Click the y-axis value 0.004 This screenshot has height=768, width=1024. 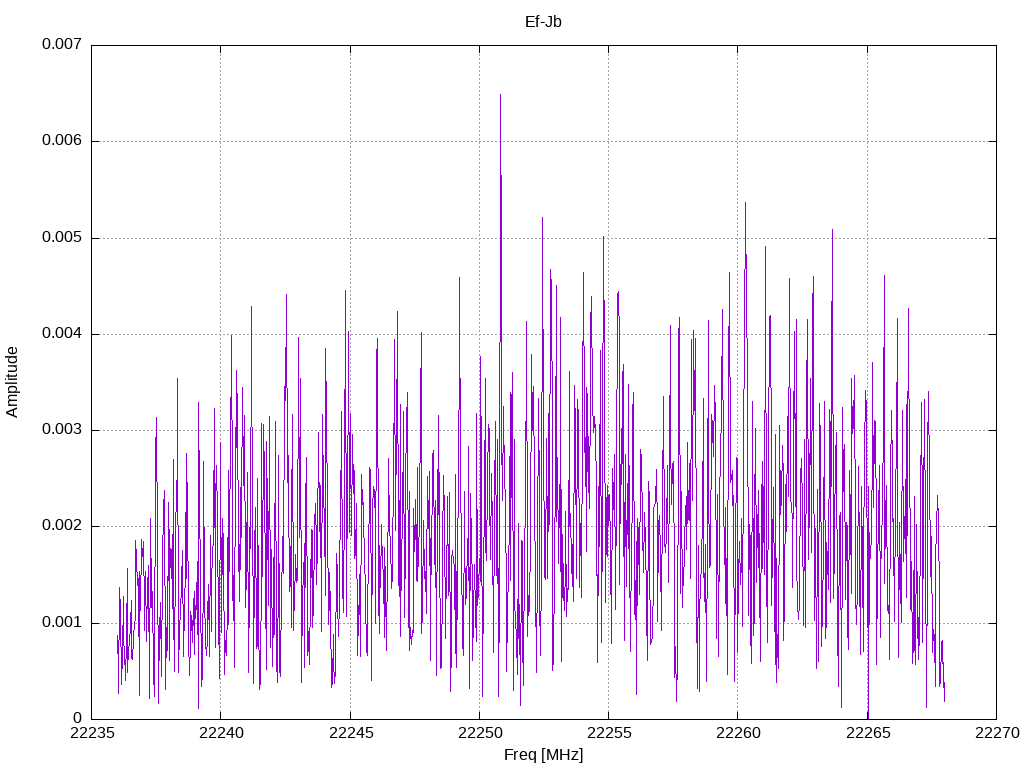62,334
